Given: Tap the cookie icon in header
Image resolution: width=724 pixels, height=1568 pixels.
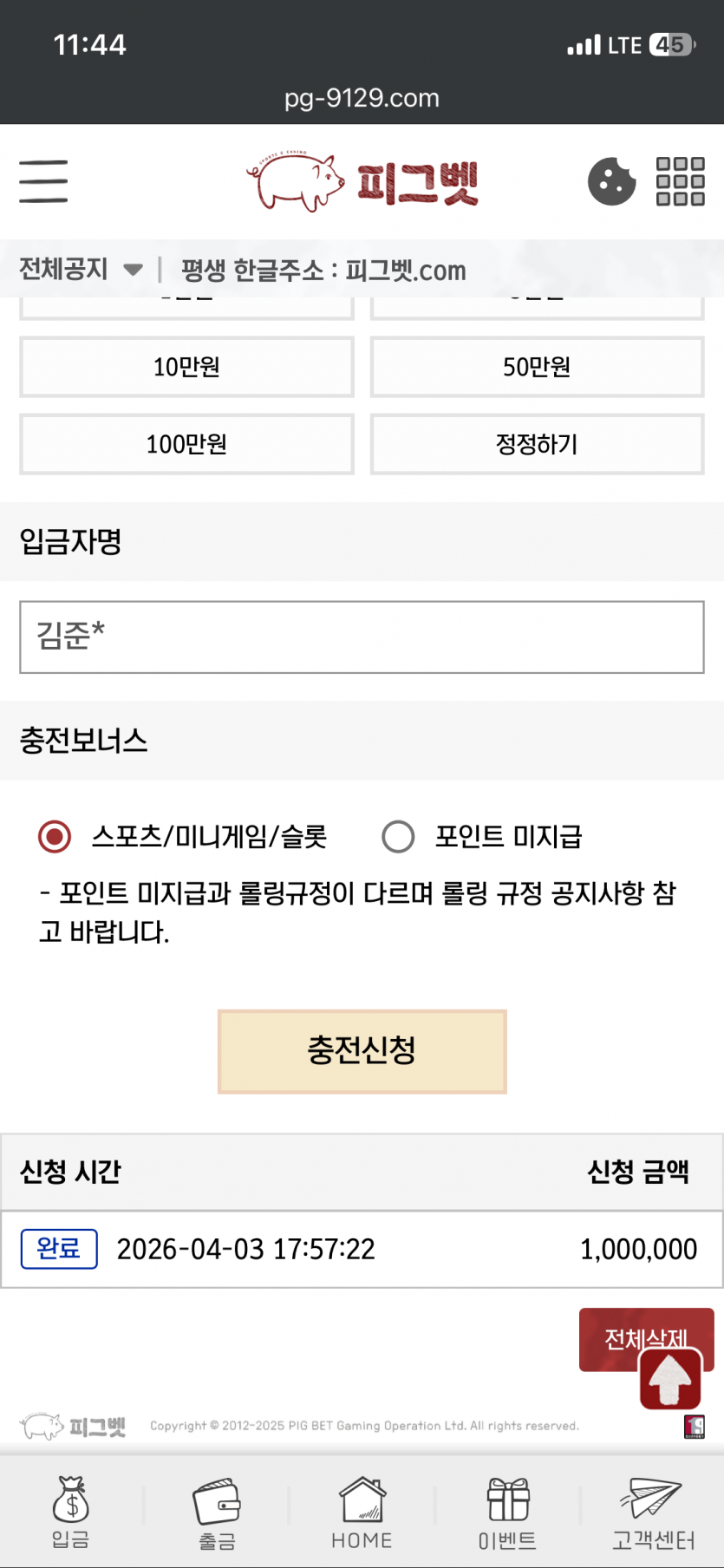Looking at the screenshot, I should coord(611,181).
